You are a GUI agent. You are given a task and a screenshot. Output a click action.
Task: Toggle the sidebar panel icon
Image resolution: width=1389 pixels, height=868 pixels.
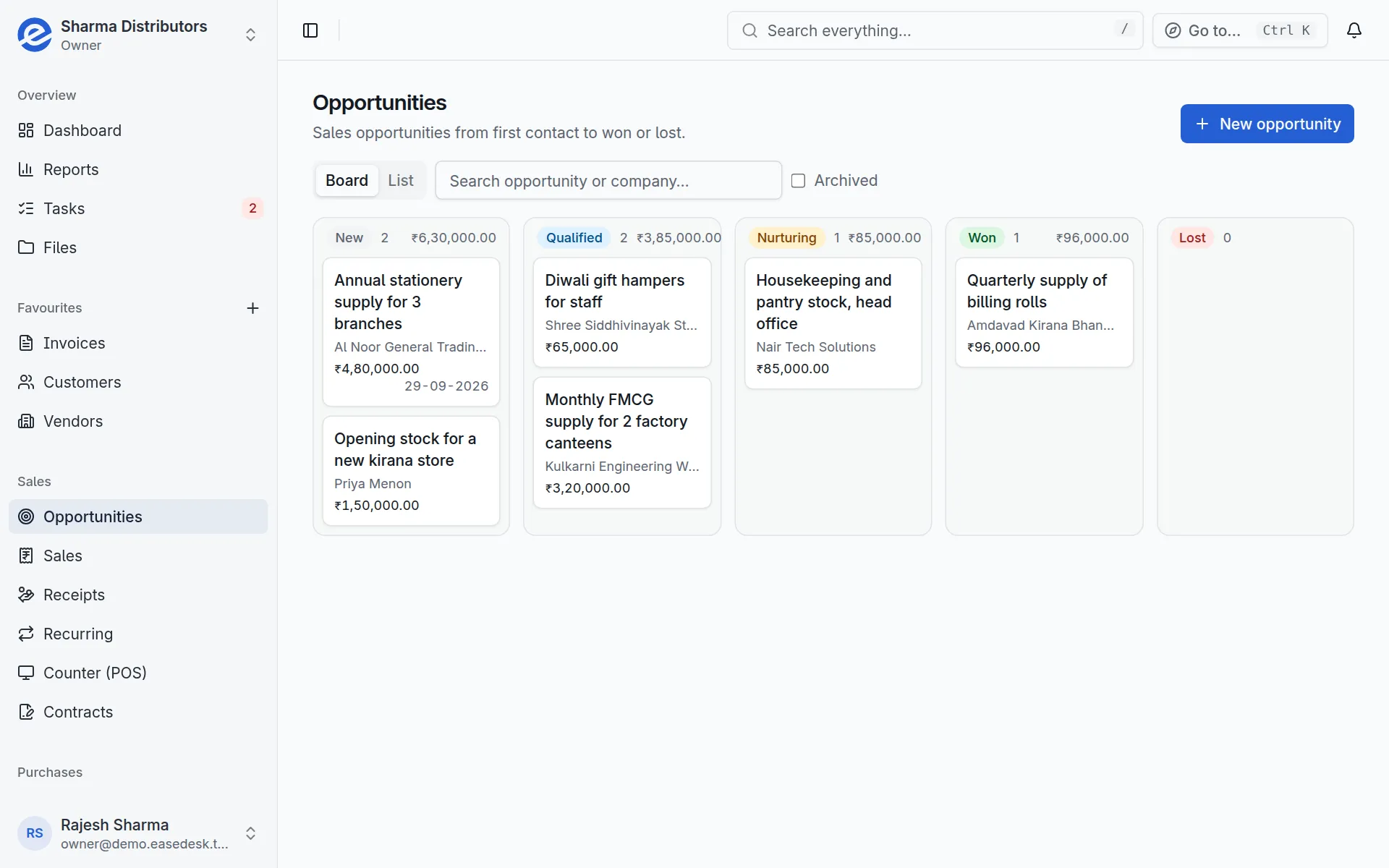pyautogui.click(x=310, y=30)
